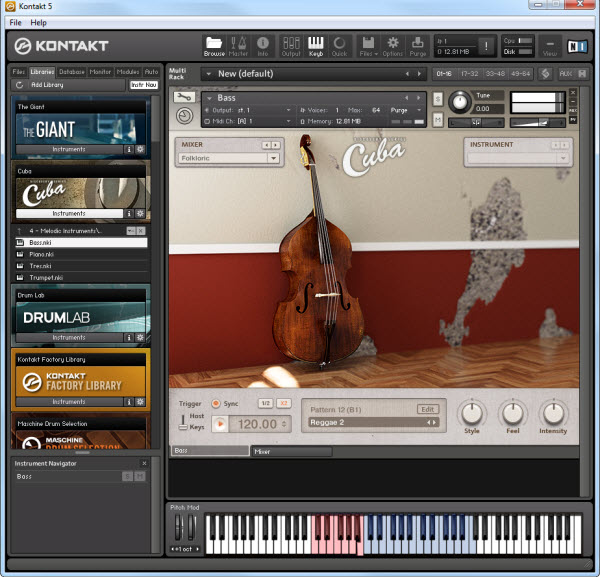Switch the Host/Keys trigger switch

click(x=183, y=422)
